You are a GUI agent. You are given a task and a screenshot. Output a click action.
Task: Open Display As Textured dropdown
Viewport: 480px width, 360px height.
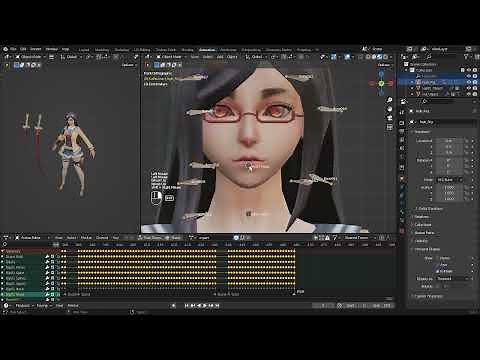[453, 279]
